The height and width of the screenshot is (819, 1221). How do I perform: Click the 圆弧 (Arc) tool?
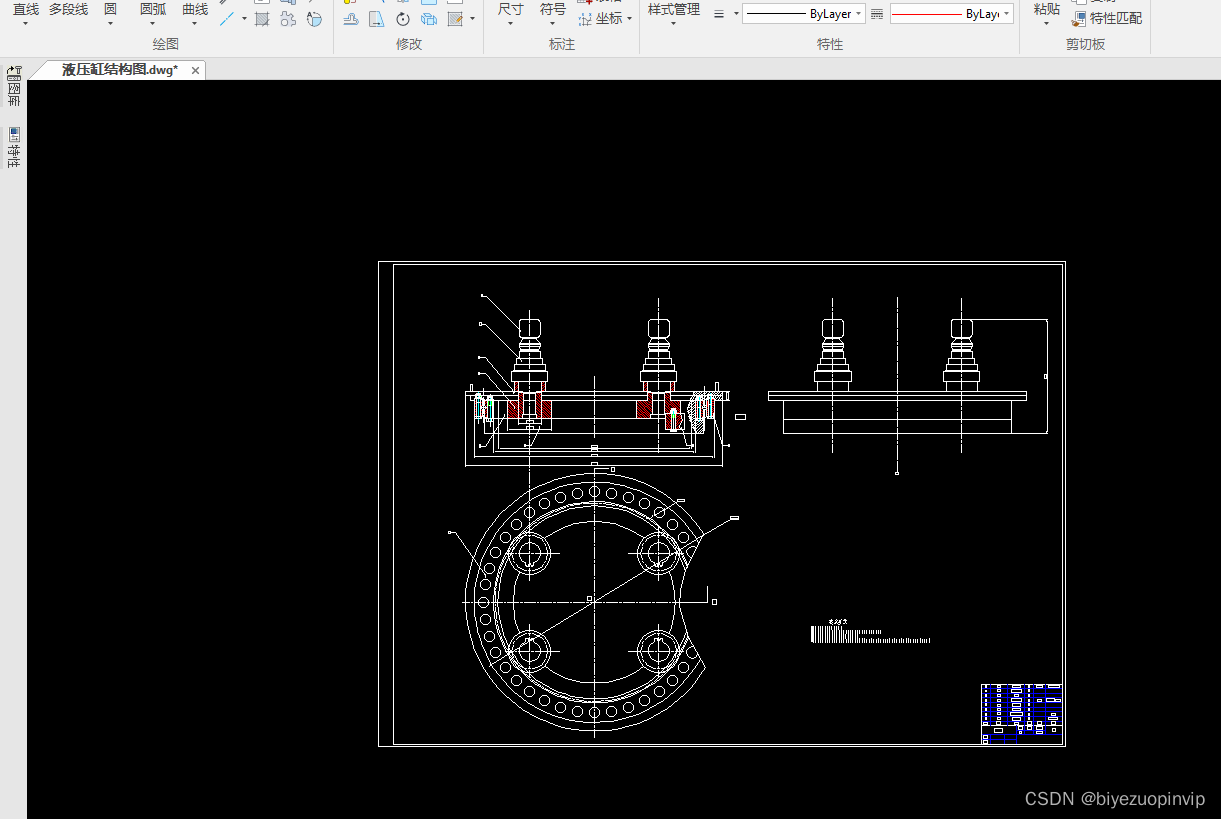[153, 9]
